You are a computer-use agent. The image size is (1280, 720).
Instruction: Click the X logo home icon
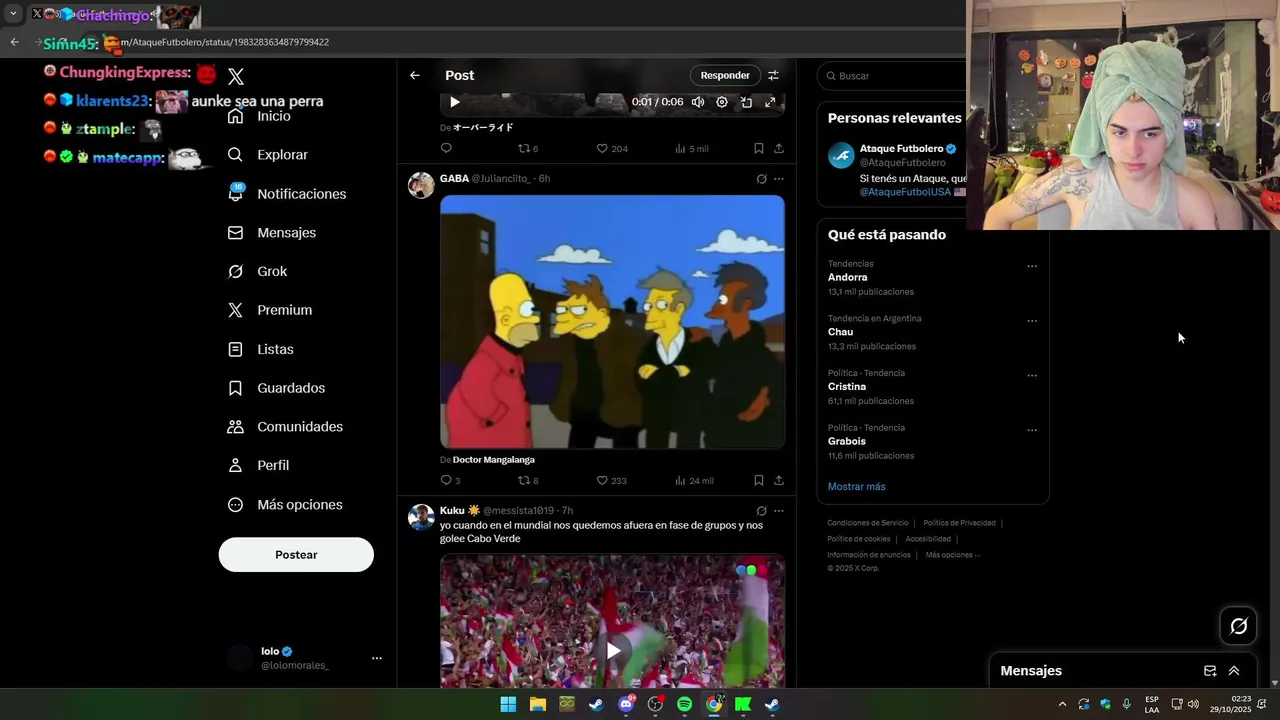pyautogui.click(x=236, y=76)
